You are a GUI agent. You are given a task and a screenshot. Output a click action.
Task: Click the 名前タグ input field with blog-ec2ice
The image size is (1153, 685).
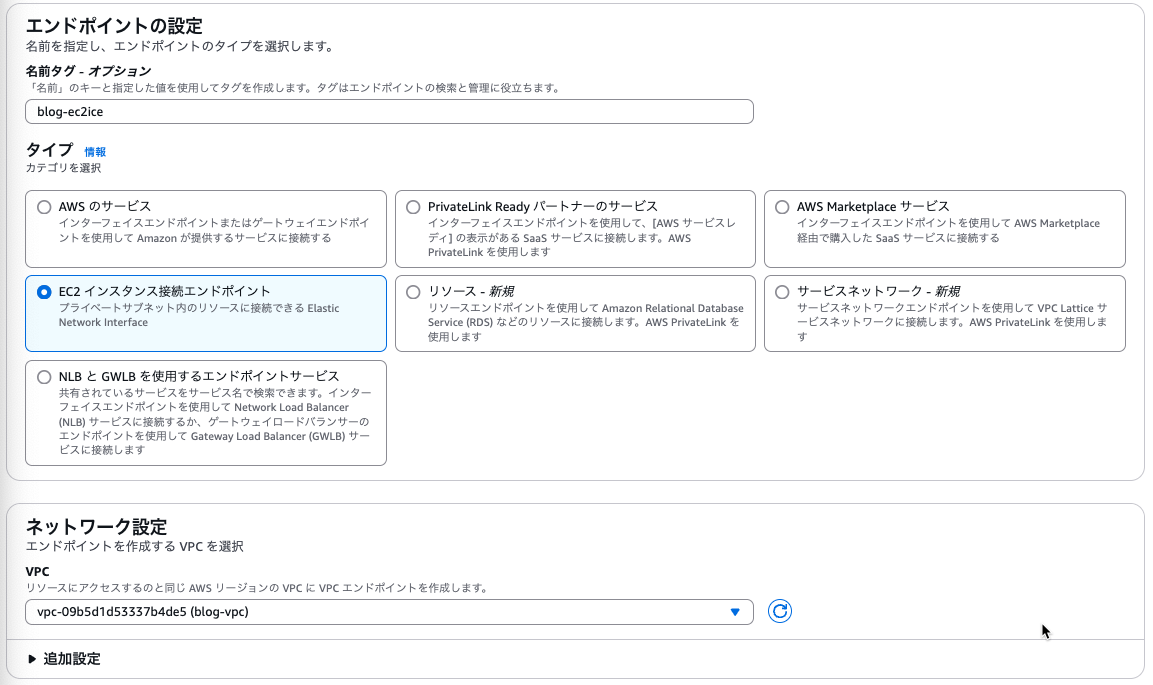(389, 112)
